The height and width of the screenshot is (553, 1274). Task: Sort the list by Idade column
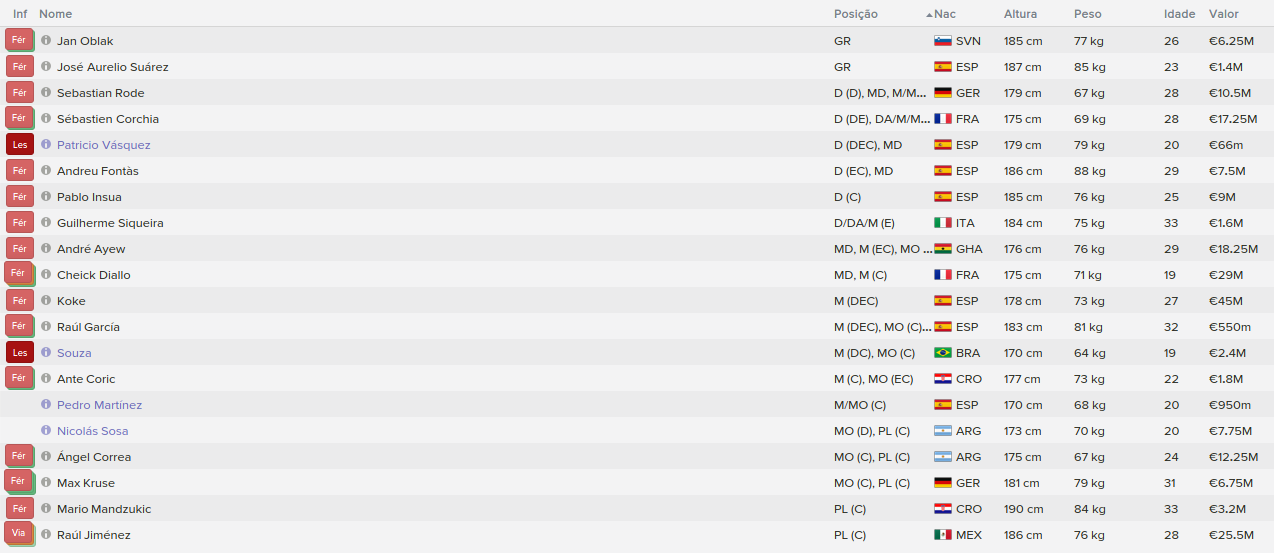tap(1179, 14)
